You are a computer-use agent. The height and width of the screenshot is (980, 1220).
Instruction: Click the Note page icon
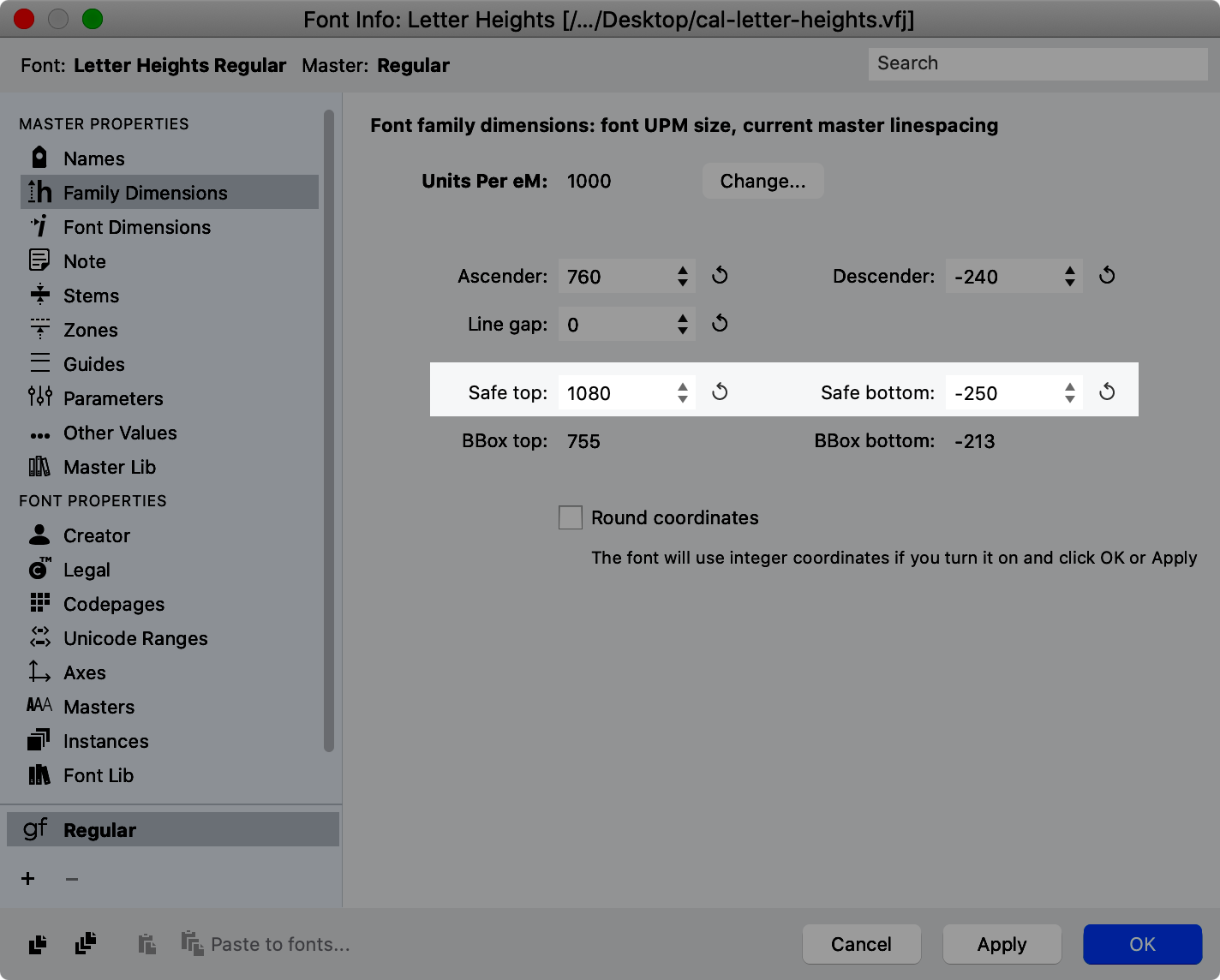click(39, 260)
